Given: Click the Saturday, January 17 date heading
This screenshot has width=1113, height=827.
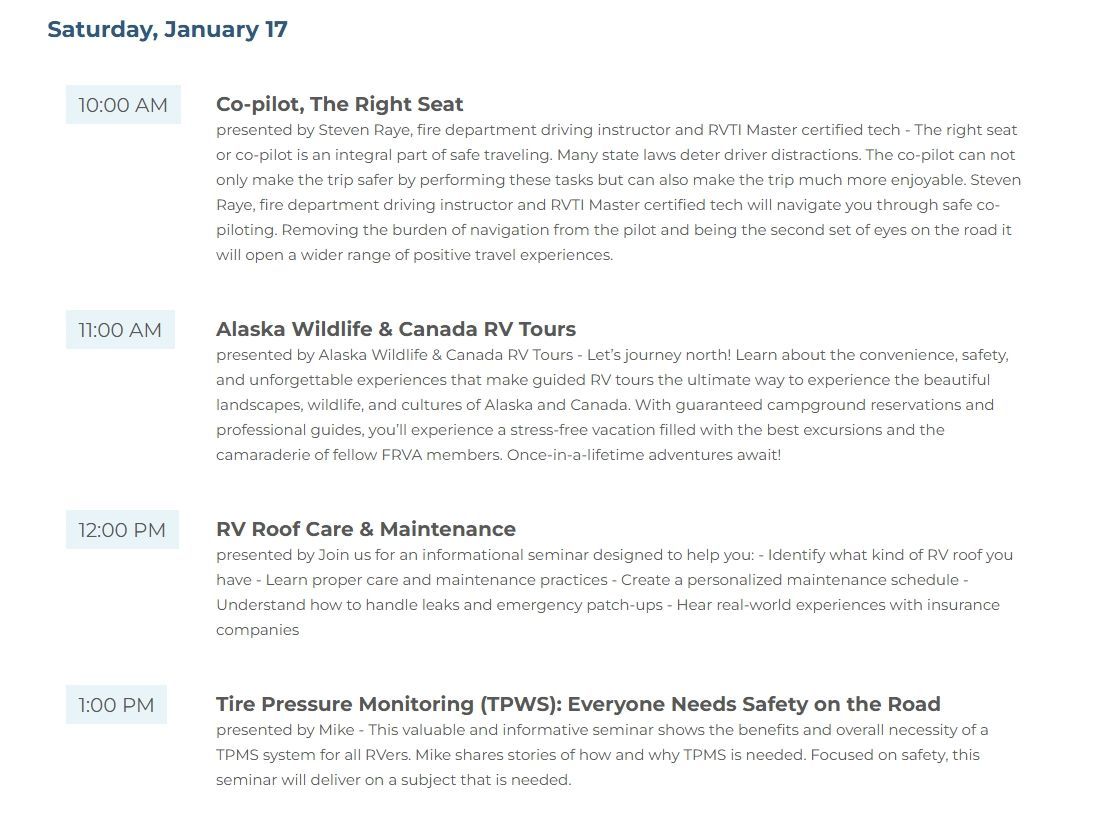Looking at the screenshot, I should point(167,29).
